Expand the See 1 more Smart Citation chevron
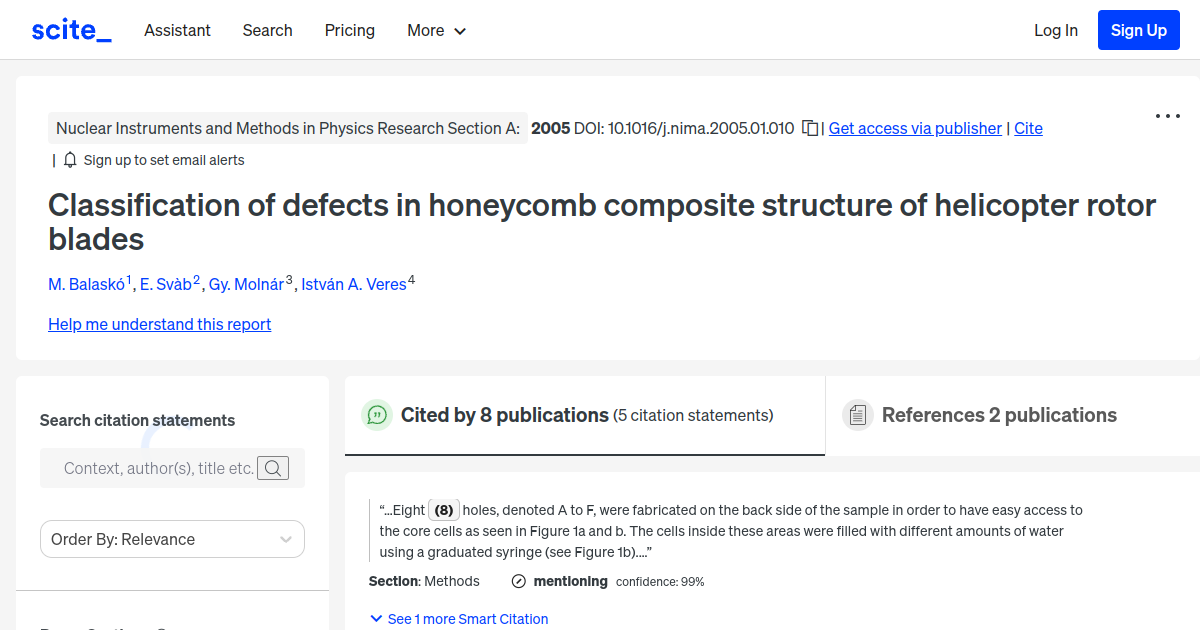The image size is (1200, 630). 376,618
